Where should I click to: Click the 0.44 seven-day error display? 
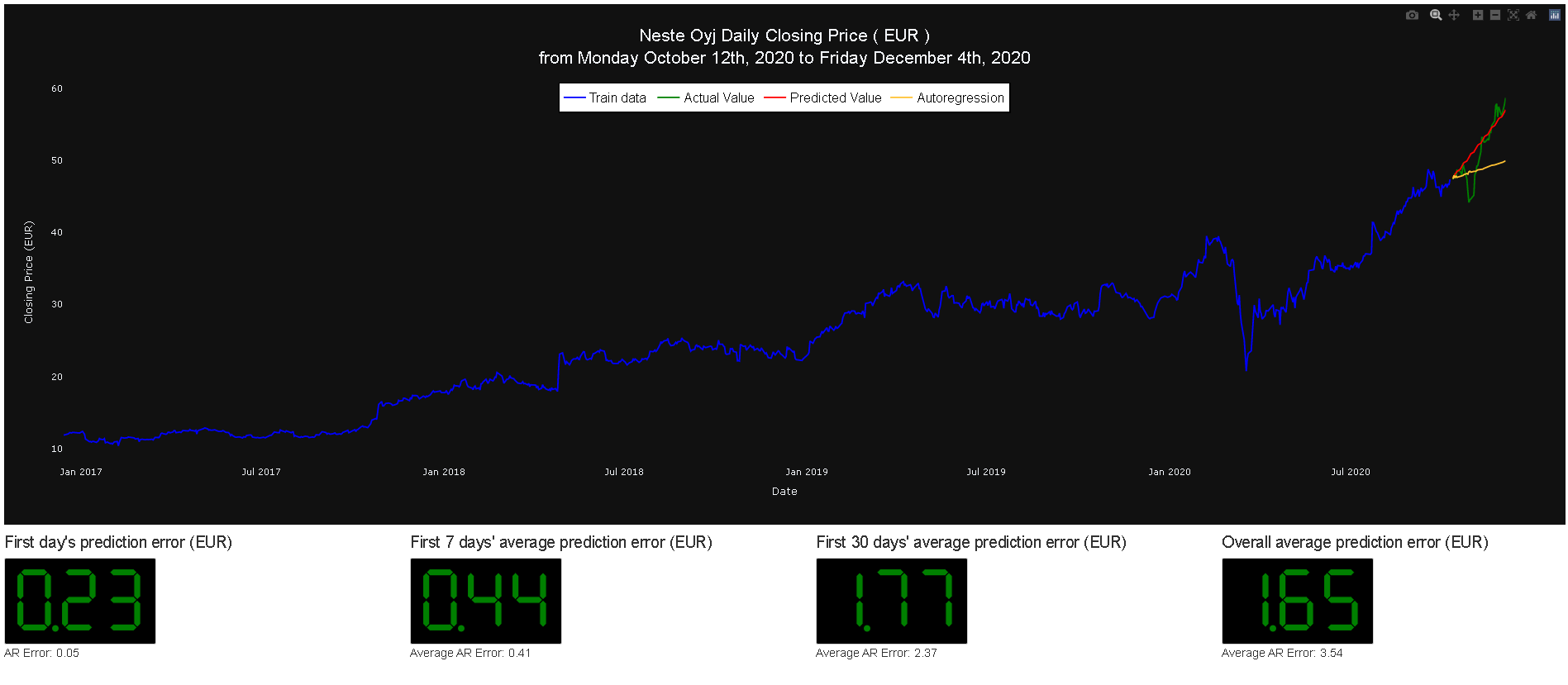coord(485,601)
